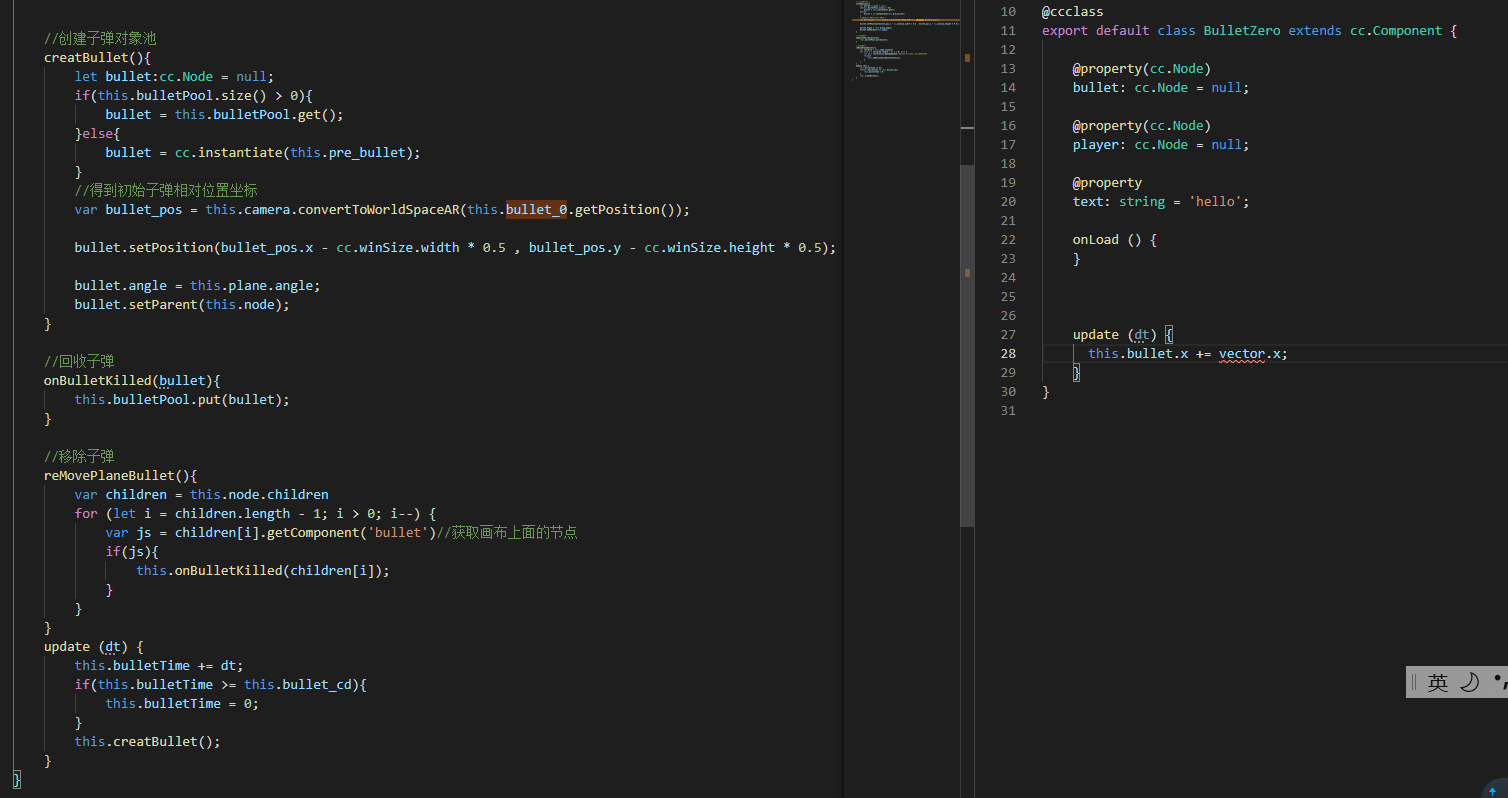The image size is (1508, 798).
Task: Click the this.creatBullet(); call line
Action: point(148,742)
